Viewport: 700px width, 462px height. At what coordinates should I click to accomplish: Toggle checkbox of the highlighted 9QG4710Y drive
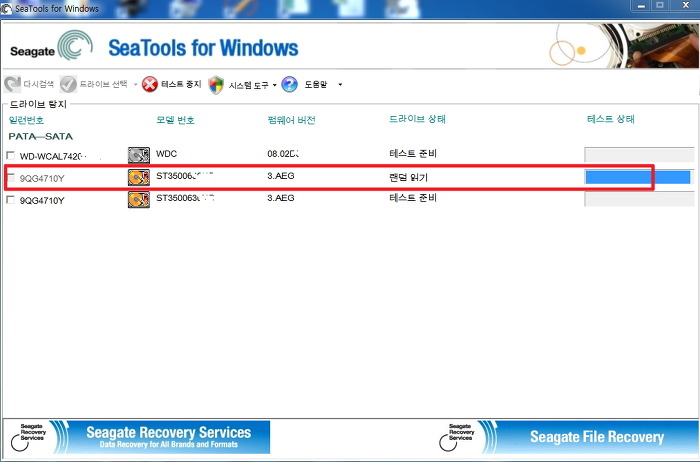[11, 178]
